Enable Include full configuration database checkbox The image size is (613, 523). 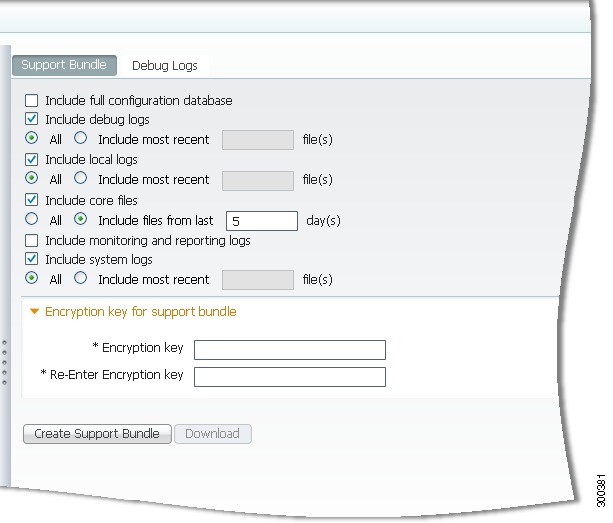click(31, 100)
